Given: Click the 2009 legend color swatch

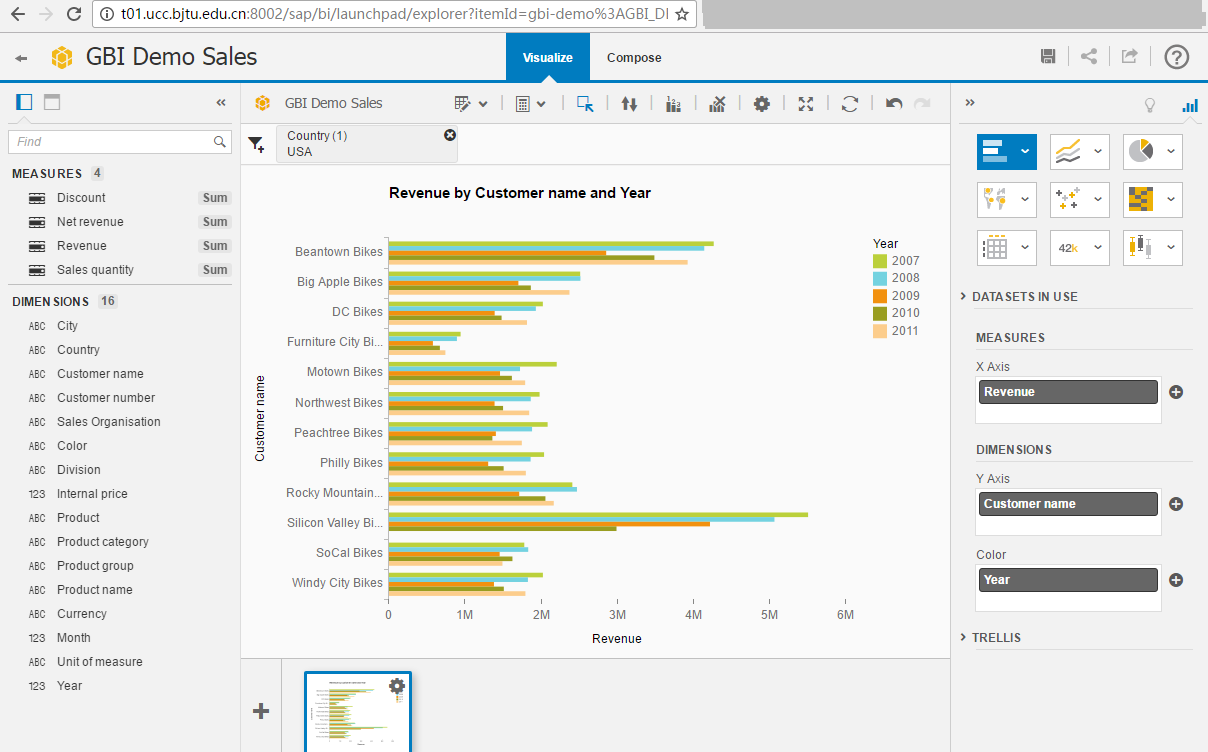Looking at the screenshot, I should (x=880, y=296).
